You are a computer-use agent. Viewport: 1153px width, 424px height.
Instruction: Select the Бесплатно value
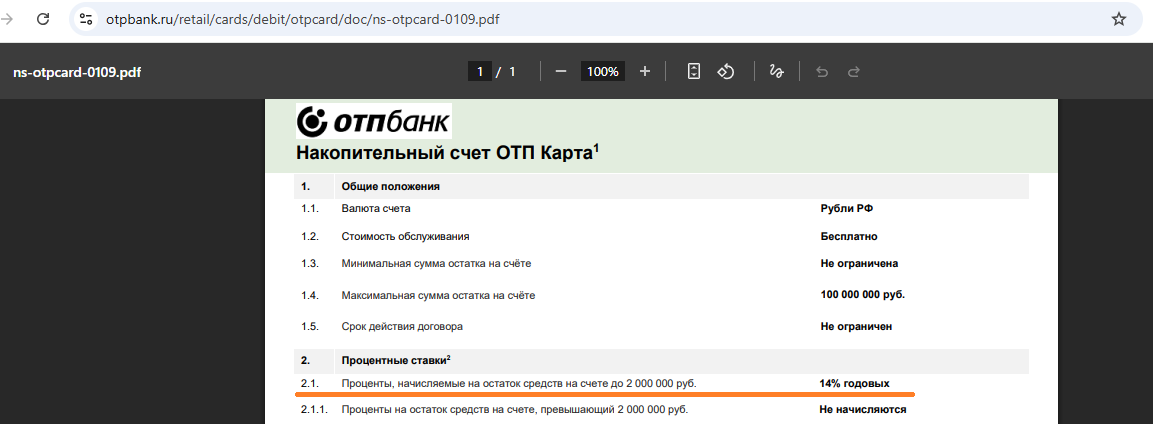coord(849,237)
